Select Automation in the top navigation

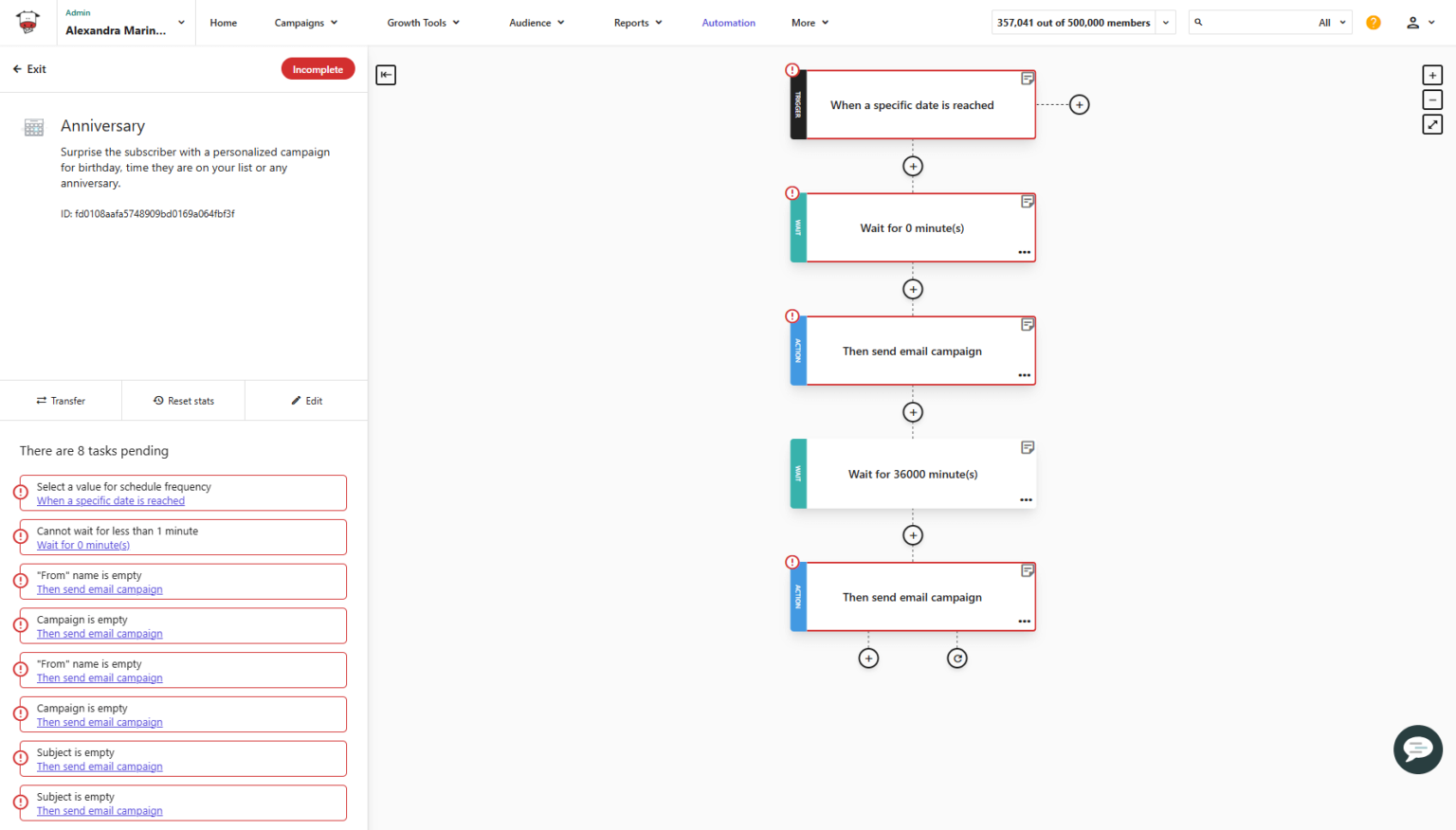pos(728,22)
